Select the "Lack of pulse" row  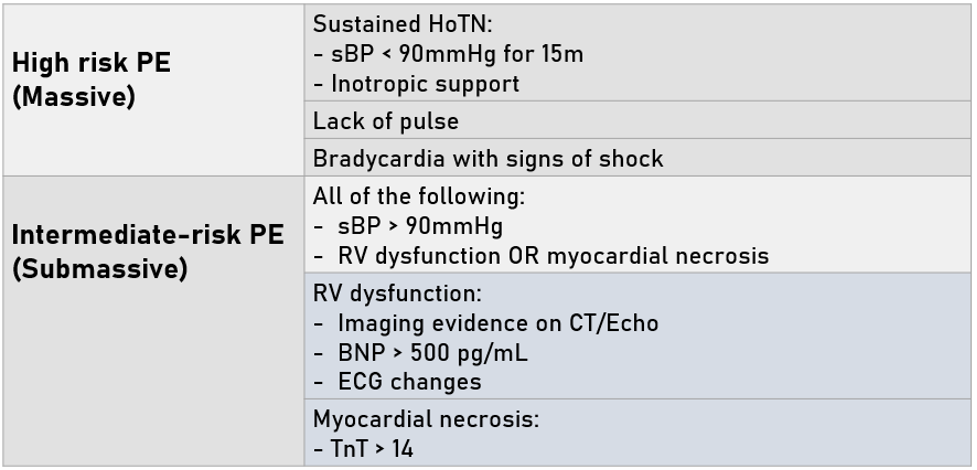pos(386,121)
